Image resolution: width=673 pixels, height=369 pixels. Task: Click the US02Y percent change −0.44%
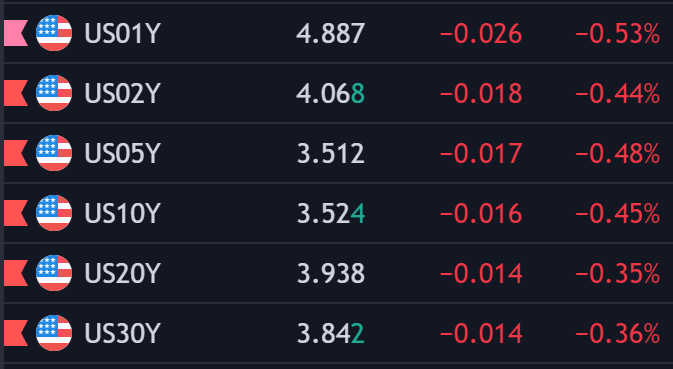coord(618,94)
